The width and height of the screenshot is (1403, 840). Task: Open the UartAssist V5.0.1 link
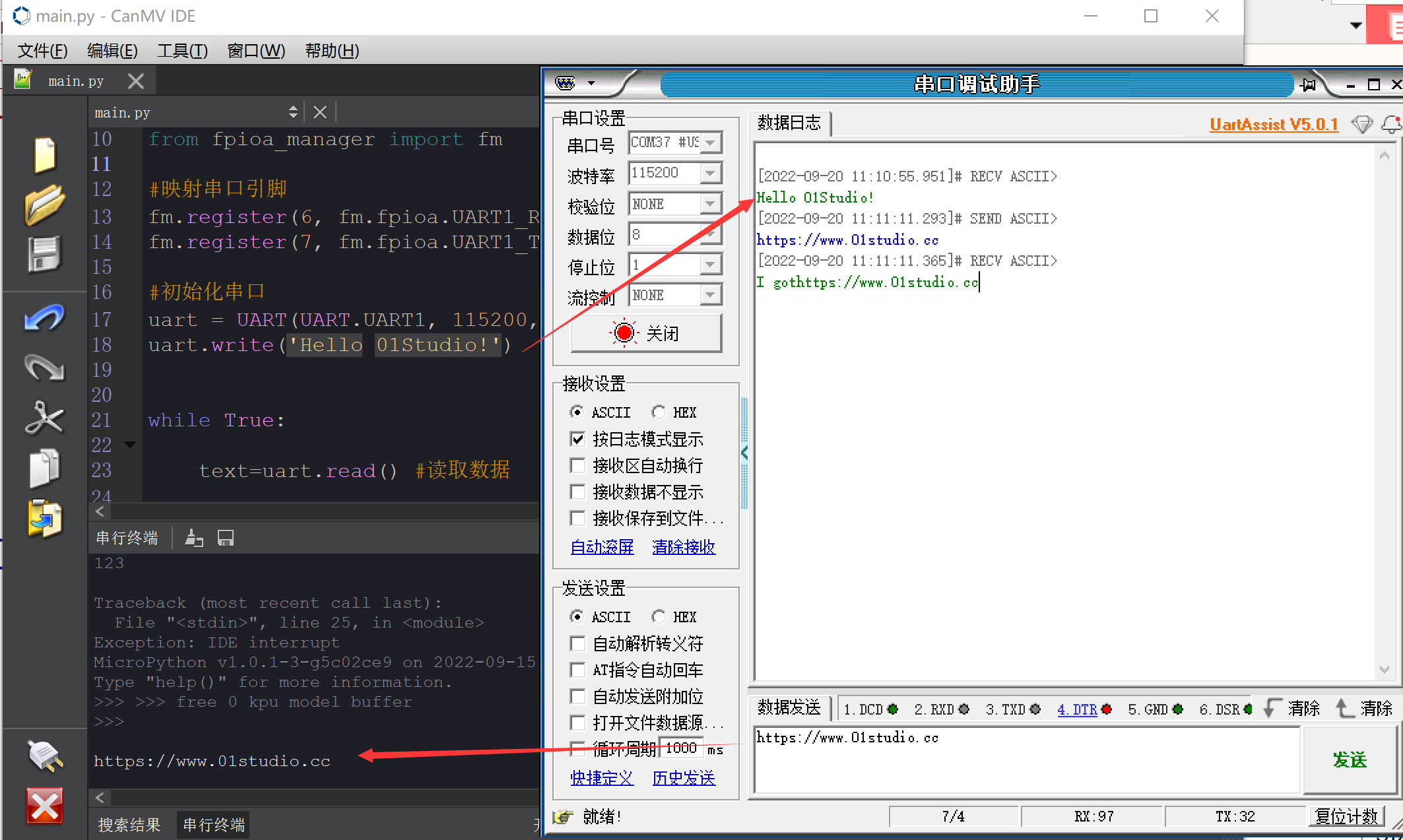[x=1274, y=125]
